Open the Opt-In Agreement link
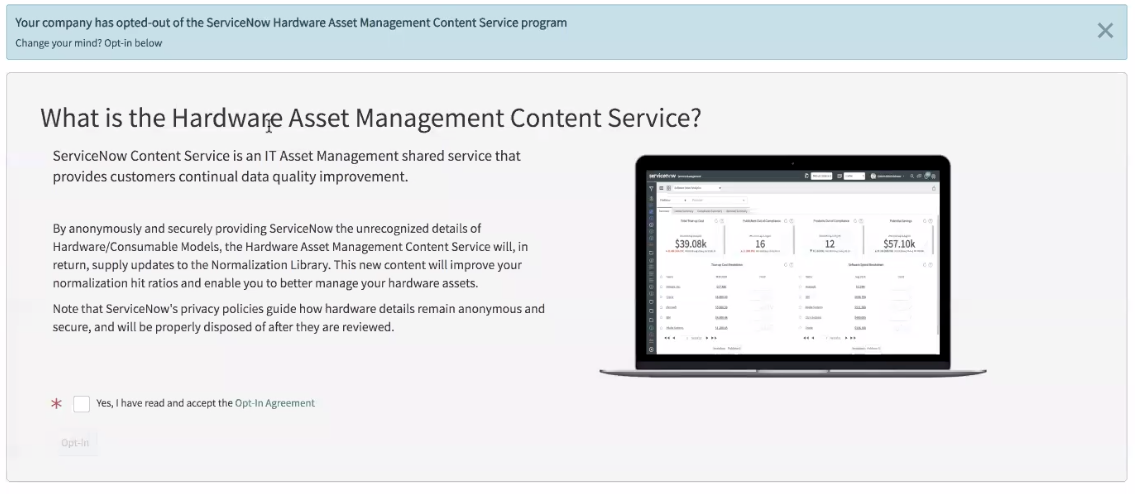 click(275, 403)
